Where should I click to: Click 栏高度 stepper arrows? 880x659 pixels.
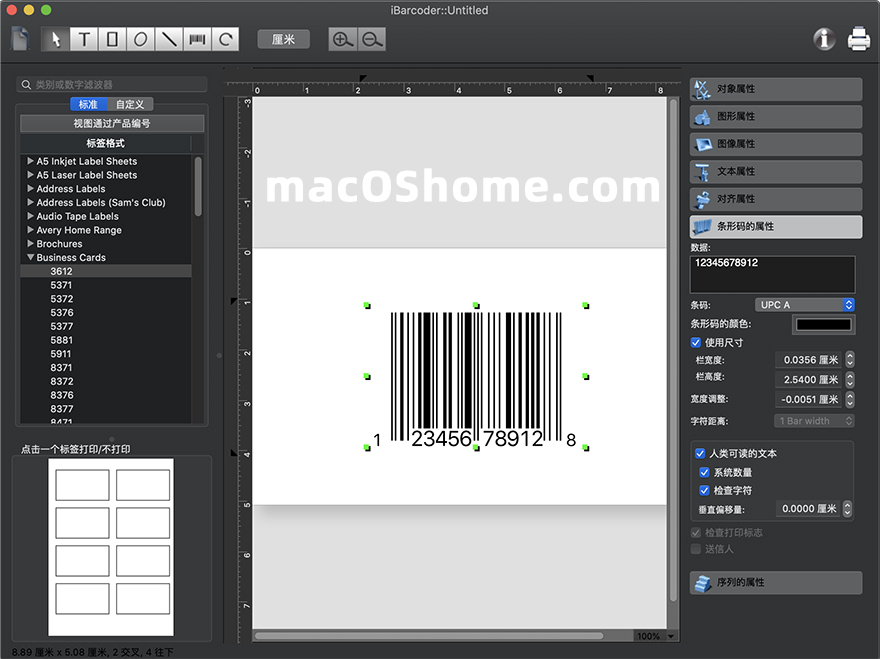pos(850,379)
